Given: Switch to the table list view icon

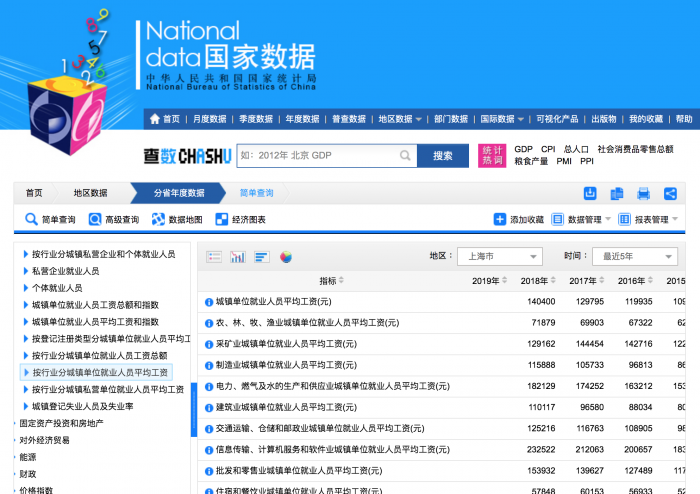Looking at the screenshot, I should [214, 257].
